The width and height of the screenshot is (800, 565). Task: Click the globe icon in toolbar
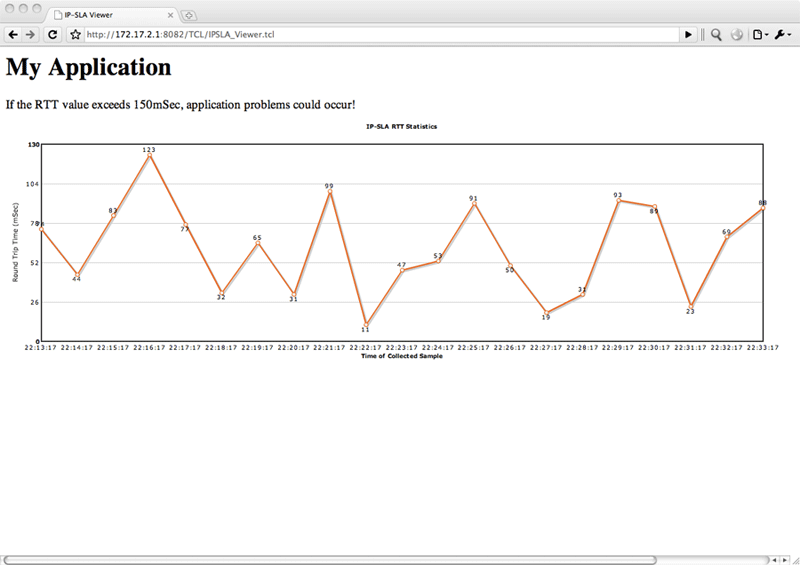(736, 35)
